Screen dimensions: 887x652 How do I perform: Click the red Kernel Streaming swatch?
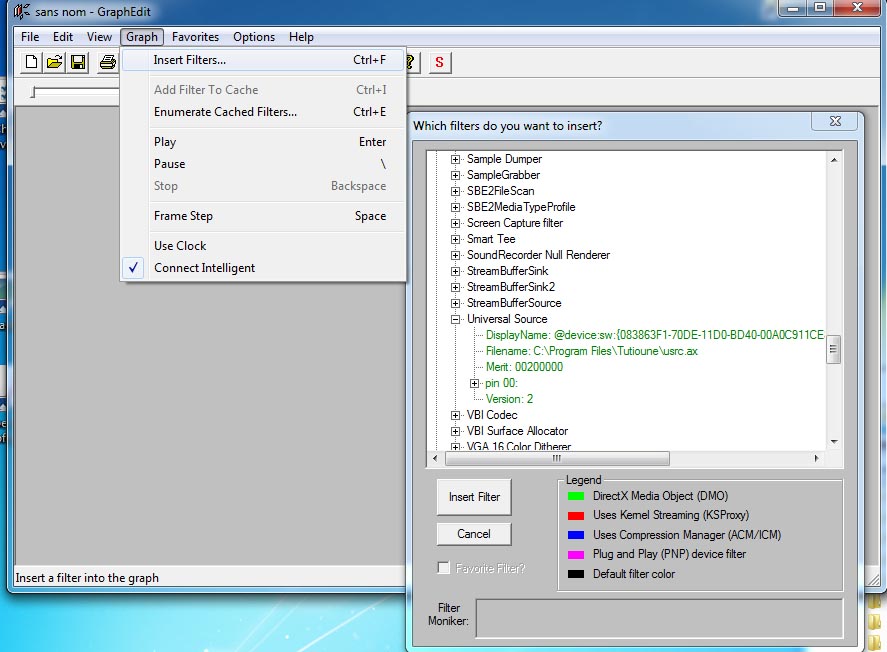(x=576, y=516)
